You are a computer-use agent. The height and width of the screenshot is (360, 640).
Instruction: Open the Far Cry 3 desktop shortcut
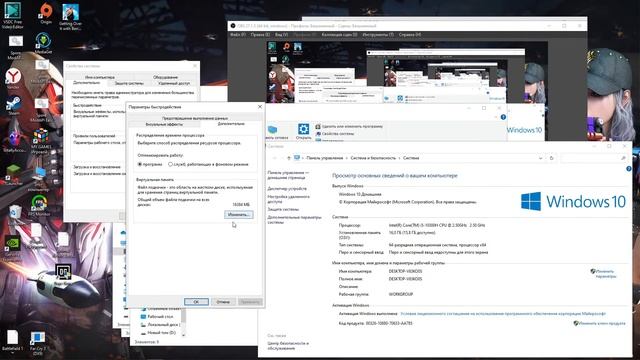38,343
